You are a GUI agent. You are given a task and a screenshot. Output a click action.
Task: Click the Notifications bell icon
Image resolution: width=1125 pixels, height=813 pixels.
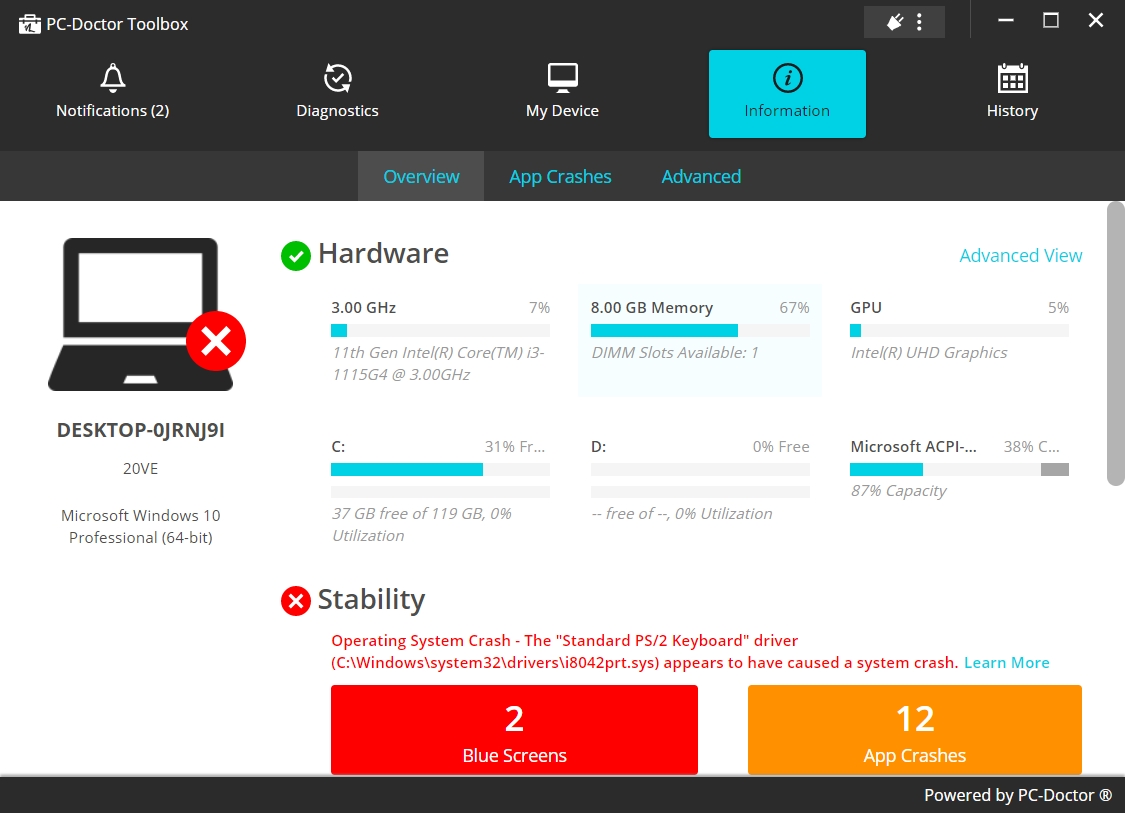[113, 78]
